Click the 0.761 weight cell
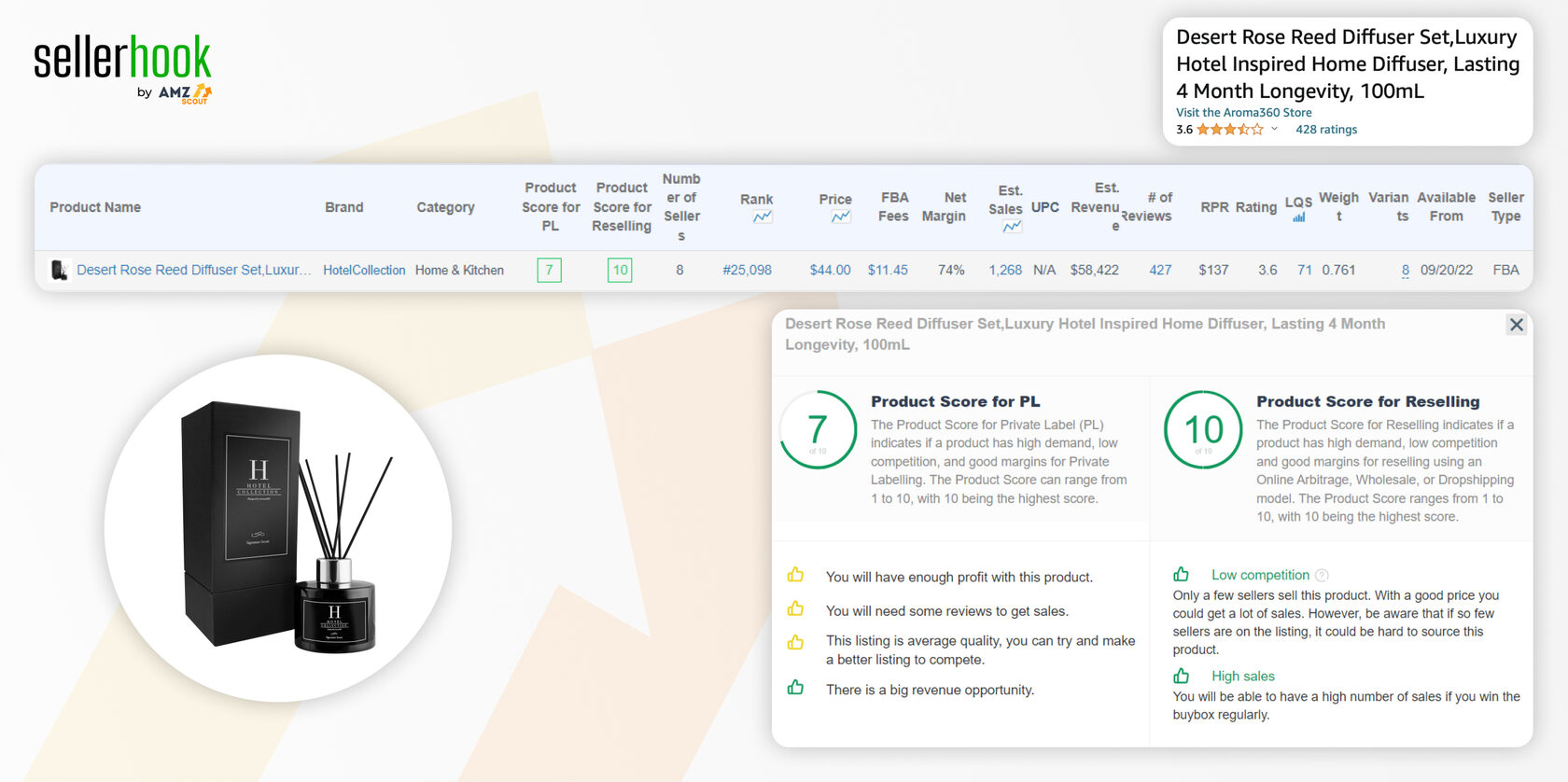Image resolution: width=1568 pixels, height=782 pixels. click(1338, 270)
